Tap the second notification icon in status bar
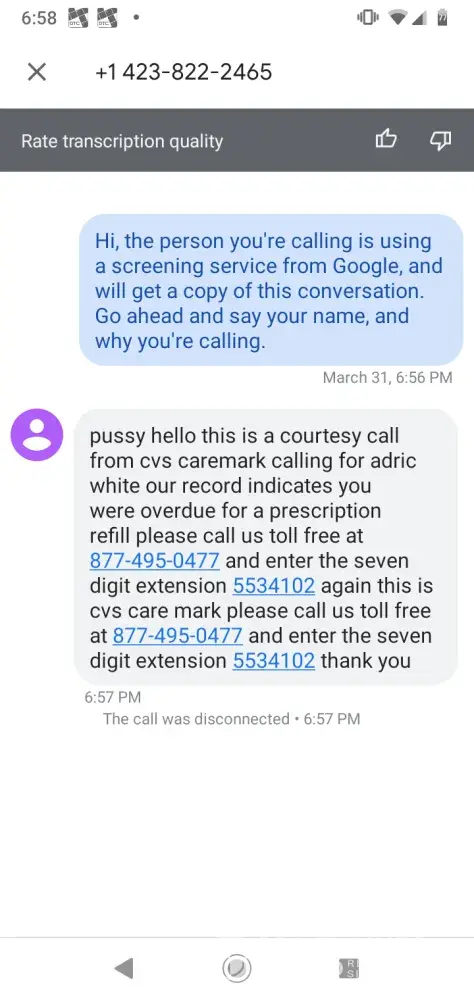 (106, 18)
